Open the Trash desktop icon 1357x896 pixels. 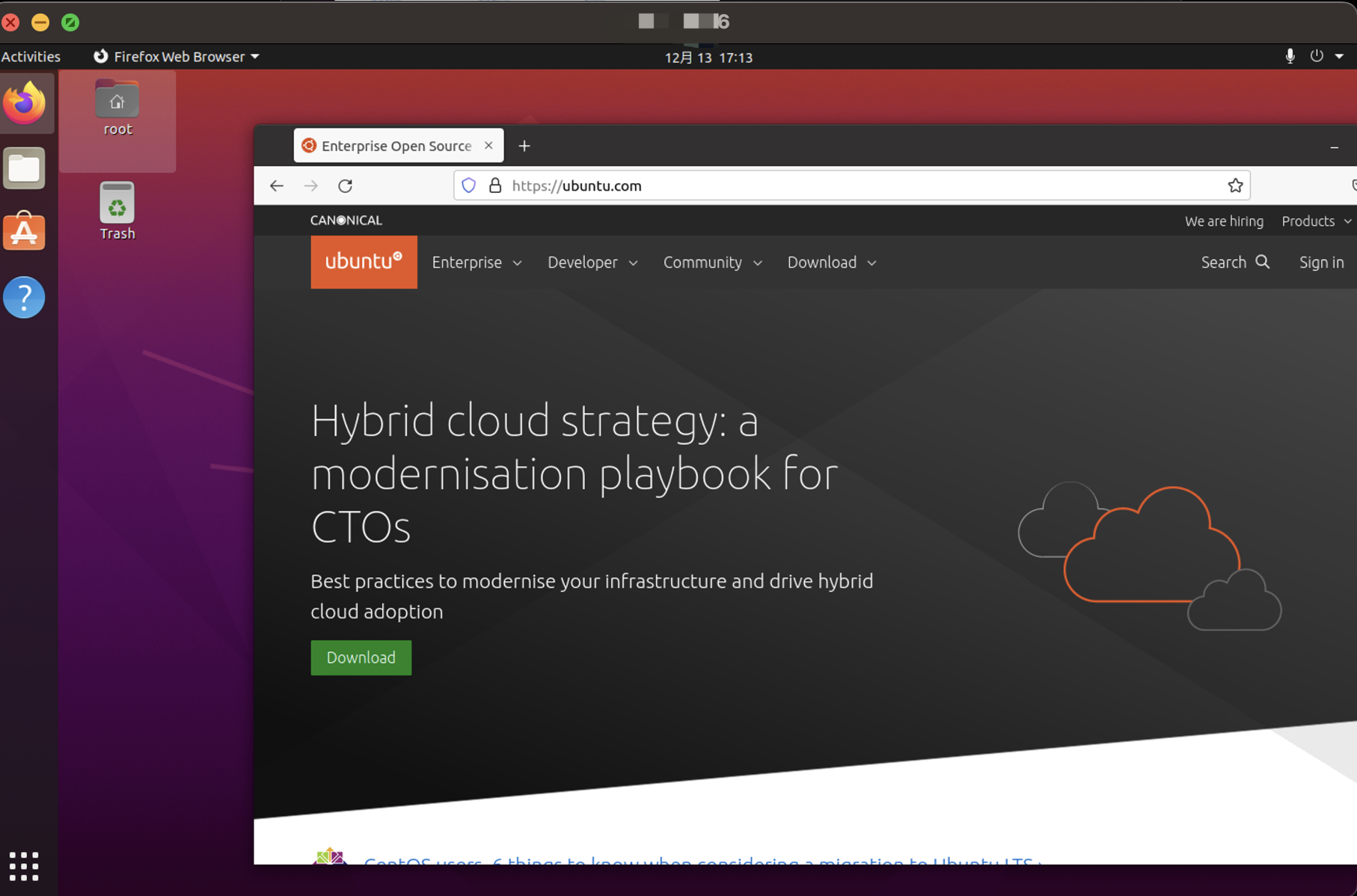point(117,211)
